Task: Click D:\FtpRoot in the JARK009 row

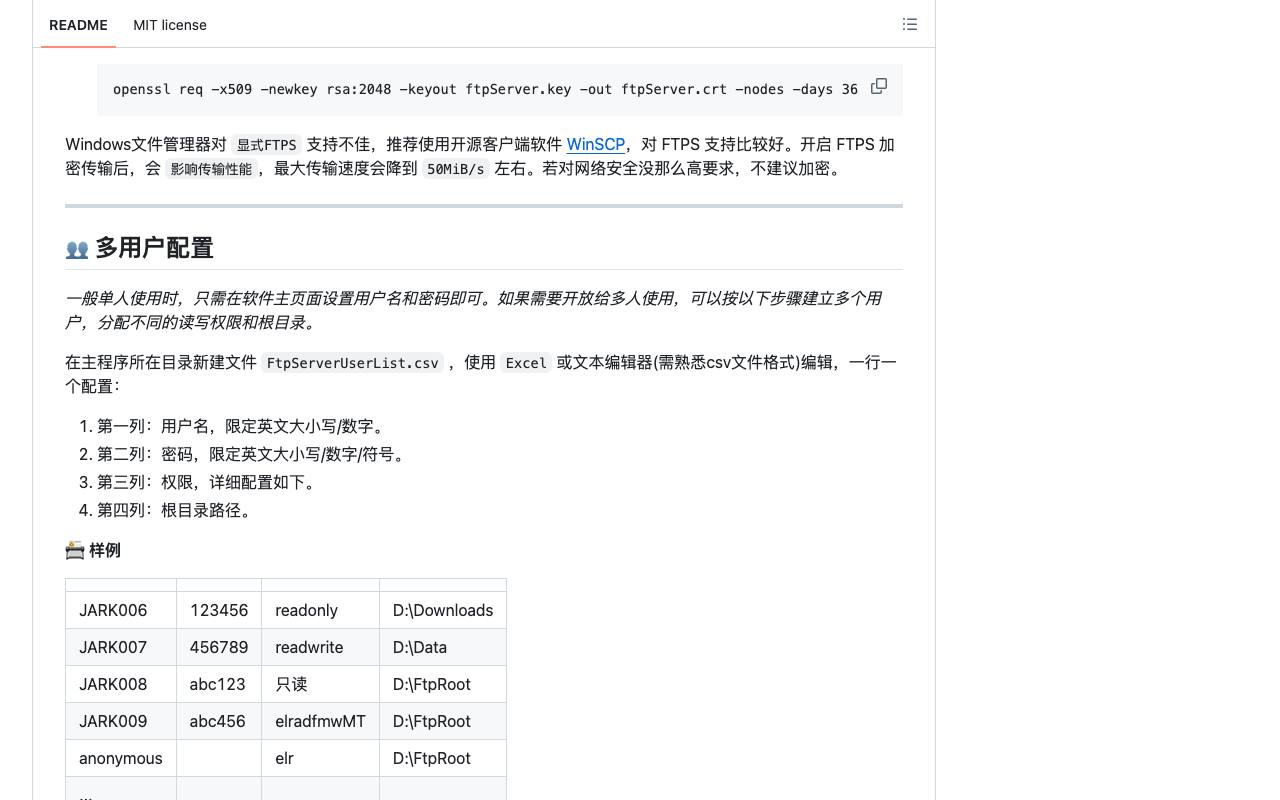Action: tap(443, 721)
